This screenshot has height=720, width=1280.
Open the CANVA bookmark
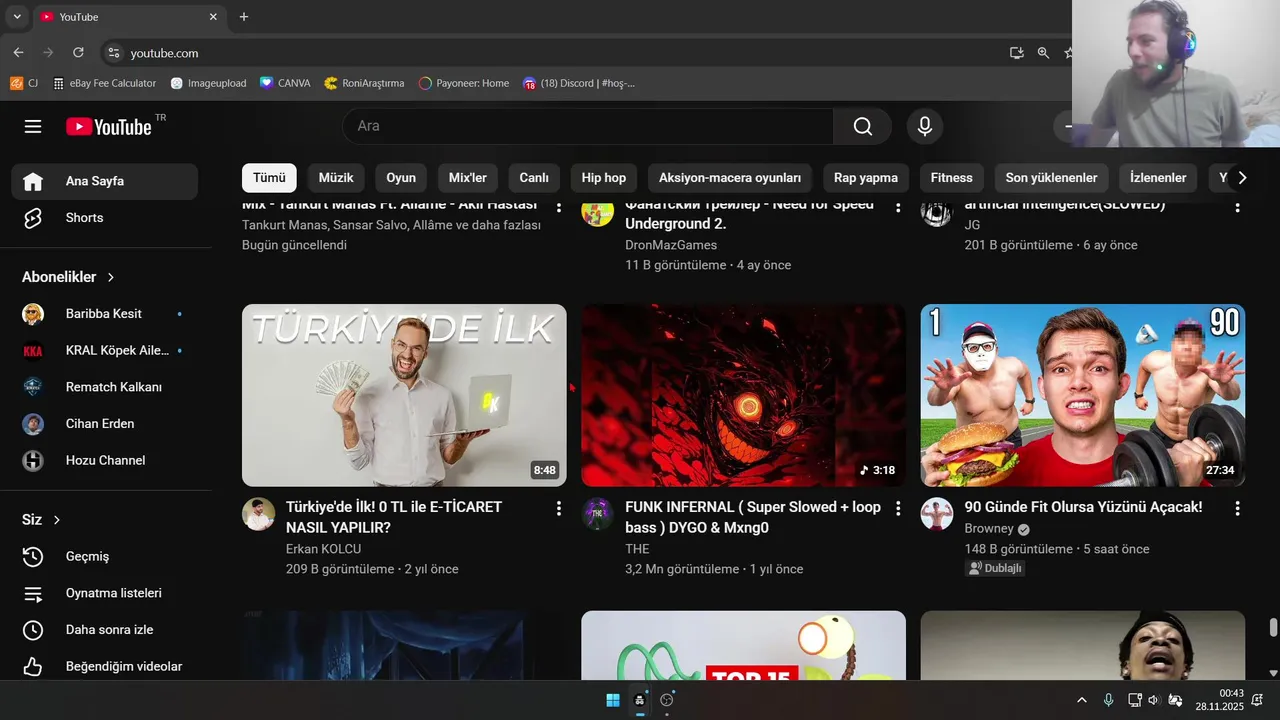[285, 83]
